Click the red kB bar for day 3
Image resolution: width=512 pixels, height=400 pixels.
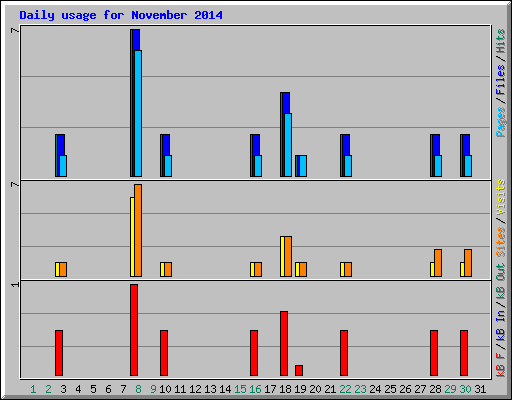click(x=59, y=353)
